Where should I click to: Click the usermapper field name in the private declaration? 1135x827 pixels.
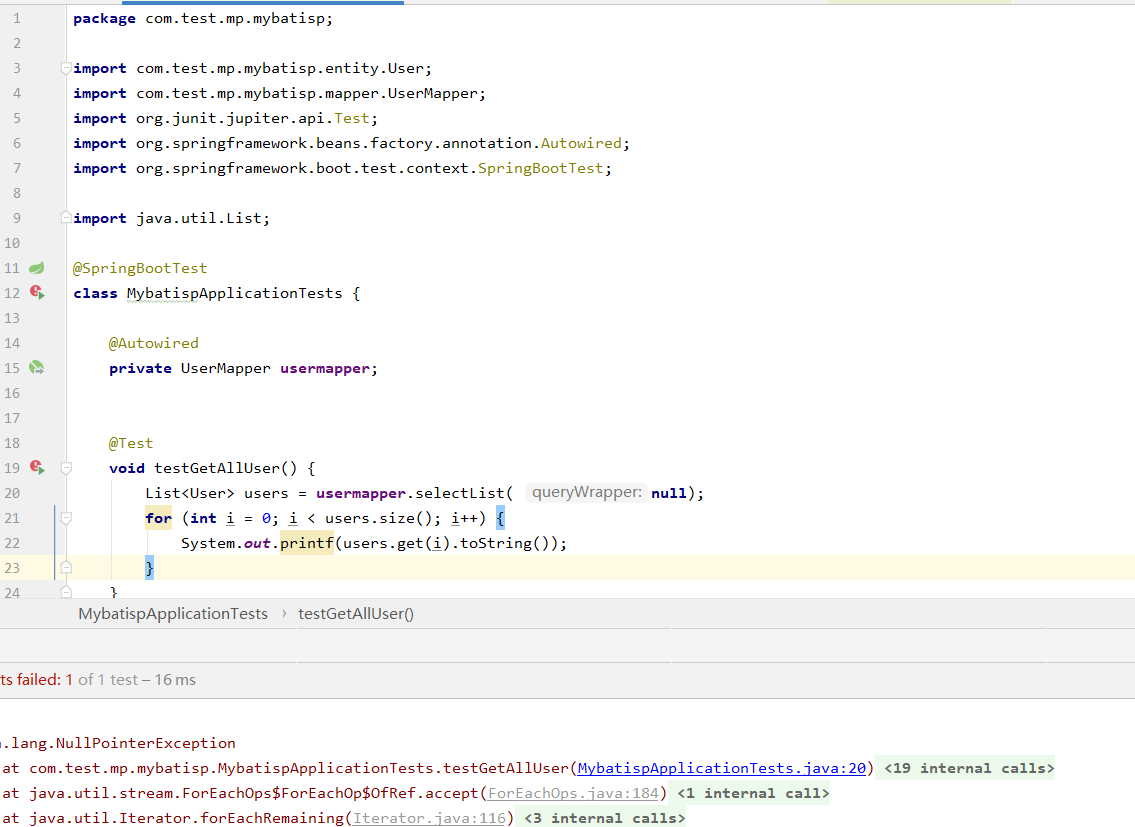325,369
